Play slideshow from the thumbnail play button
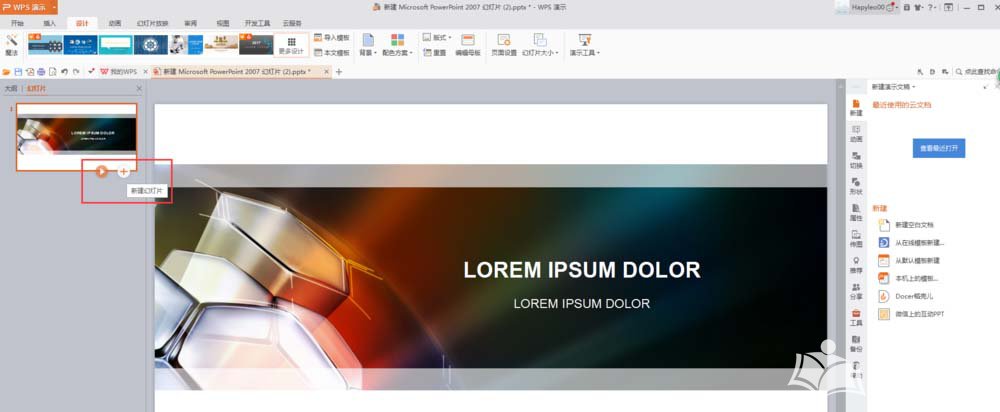 pyautogui.click(x=102, y=171)
